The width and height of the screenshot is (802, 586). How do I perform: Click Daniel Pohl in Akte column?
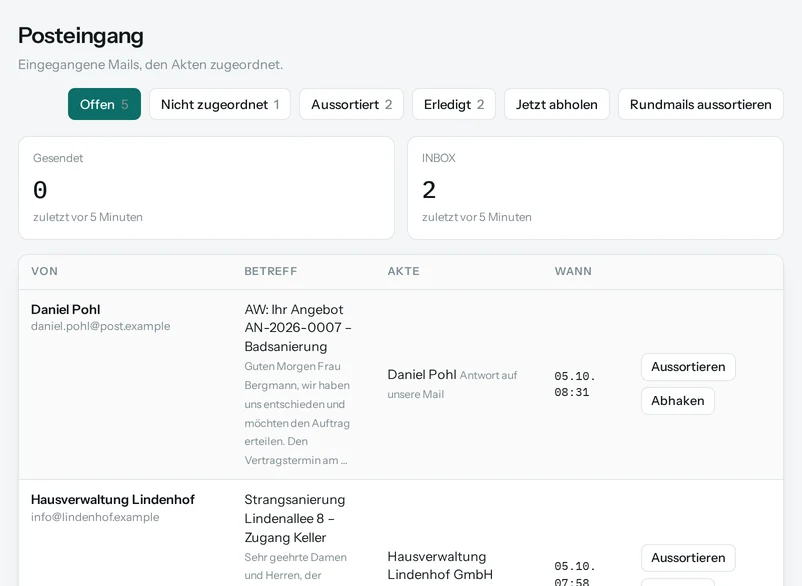pos(421,375)
